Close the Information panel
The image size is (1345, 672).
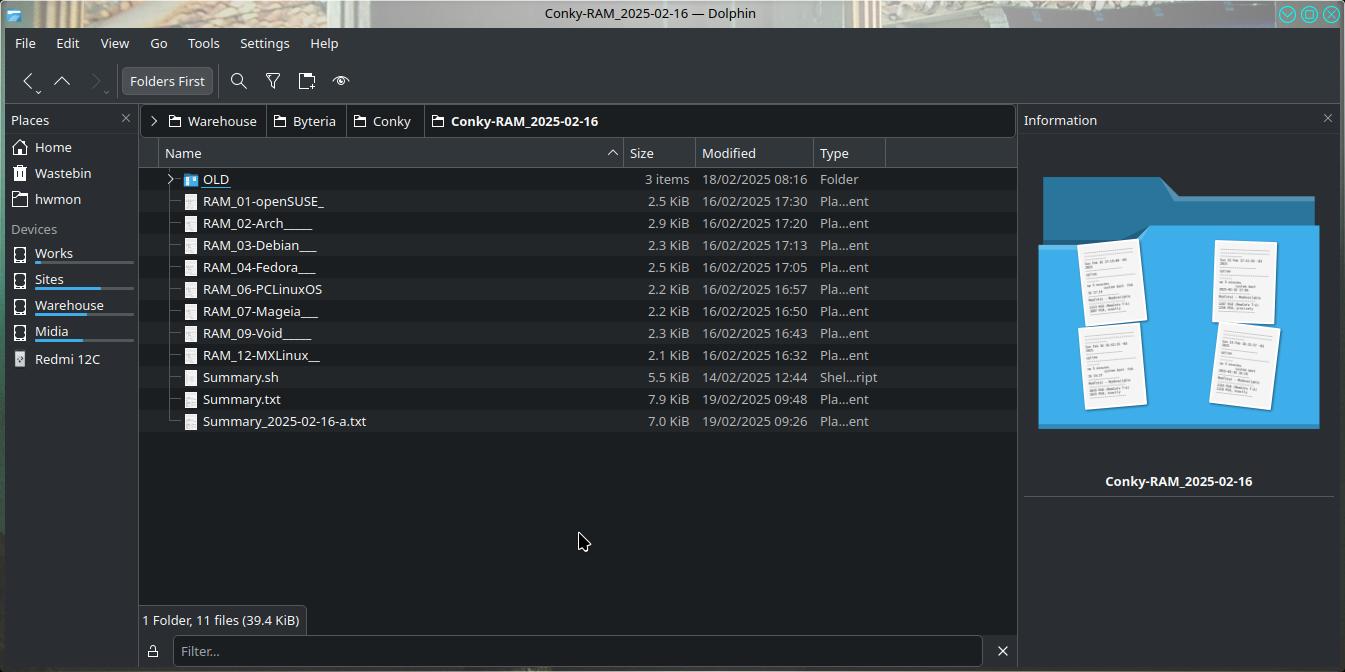[1327, 119]
